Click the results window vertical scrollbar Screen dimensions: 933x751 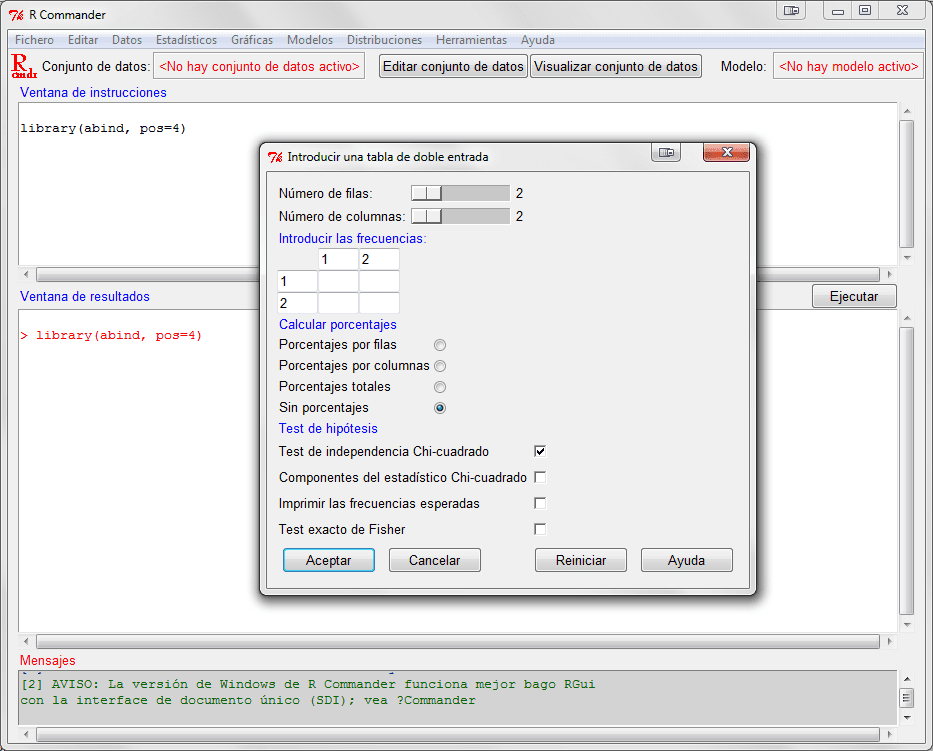[x=906, y=471]
